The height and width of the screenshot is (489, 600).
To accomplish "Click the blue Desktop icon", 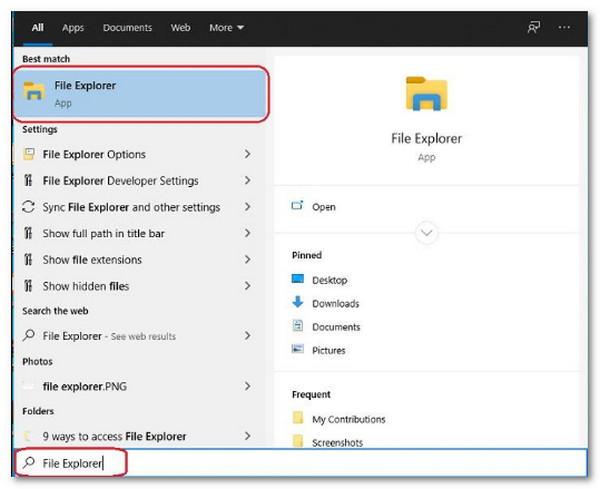I will click(298, 279).
